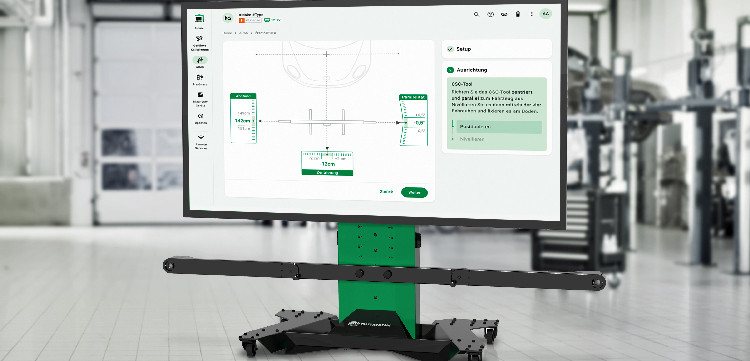Expand the Setup section
The image size is (750, 361).
point(496,49)
